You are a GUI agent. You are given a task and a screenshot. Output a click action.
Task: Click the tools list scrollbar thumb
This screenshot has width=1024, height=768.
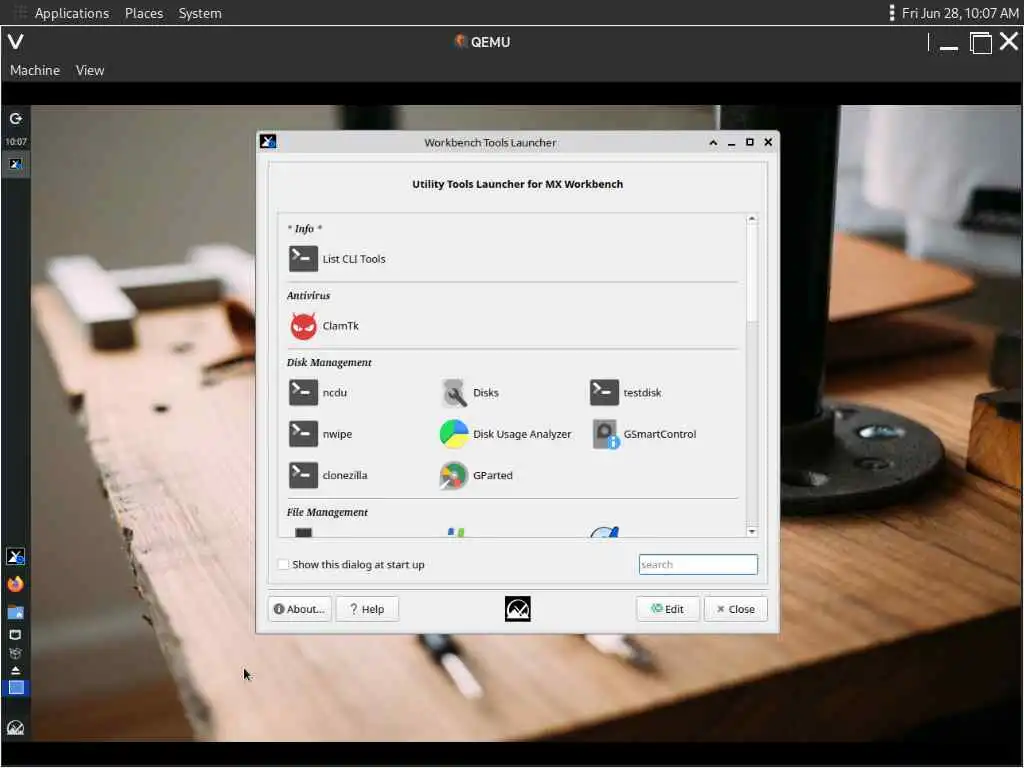pos(752,273)
